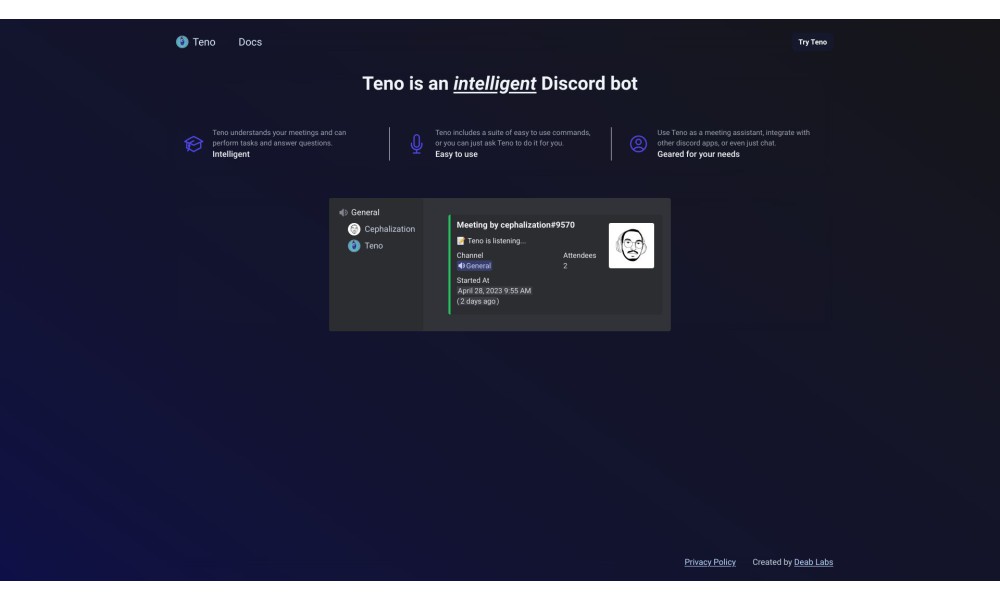
Task: Click the 'Easy to use' heading
Action: coord(456,154)
